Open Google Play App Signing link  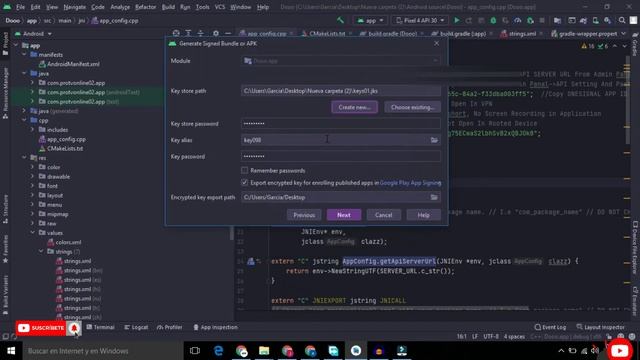coord(410,183)
